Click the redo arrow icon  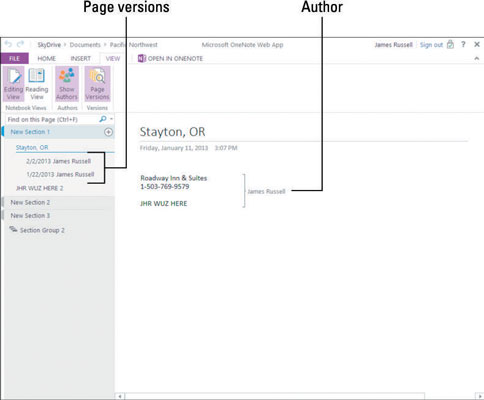pos(21,44)
